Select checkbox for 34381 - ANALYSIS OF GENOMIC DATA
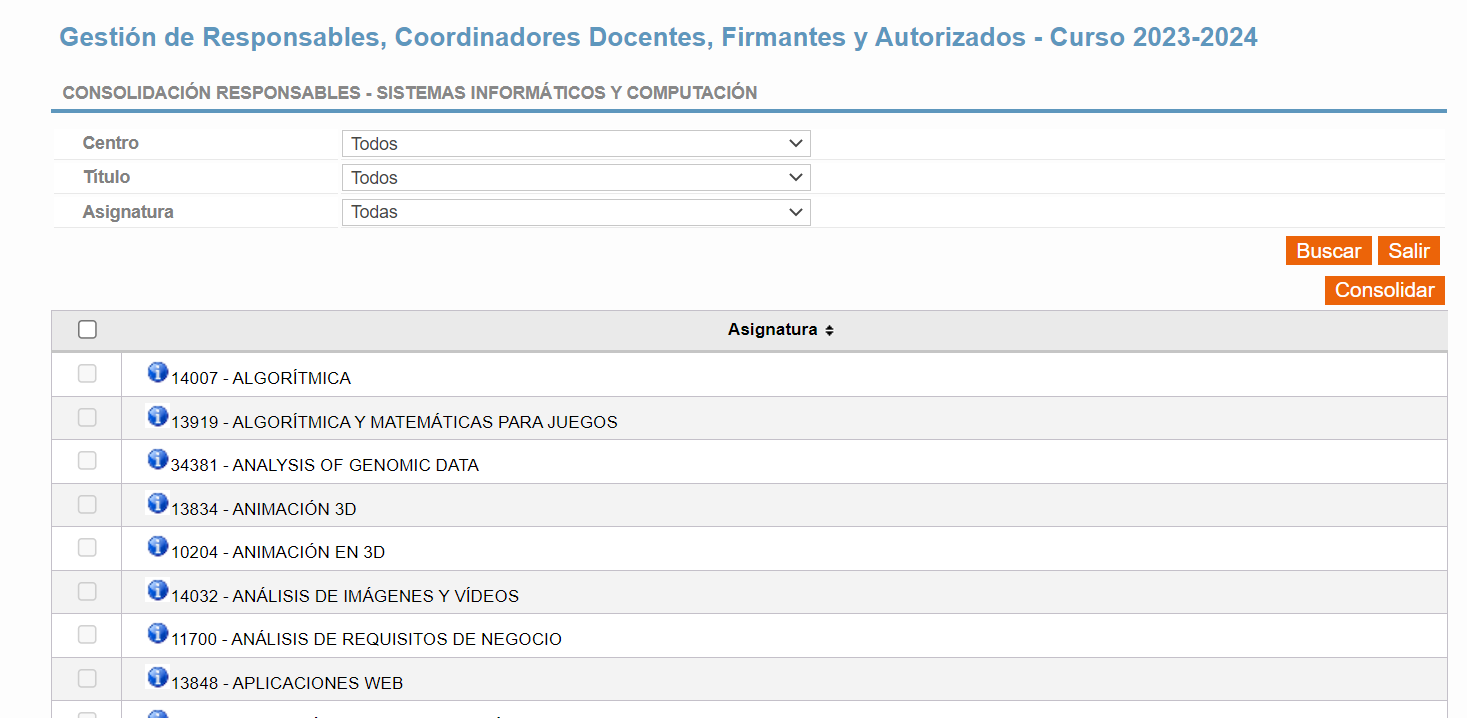1467x718 pixels. coord(87,461)
